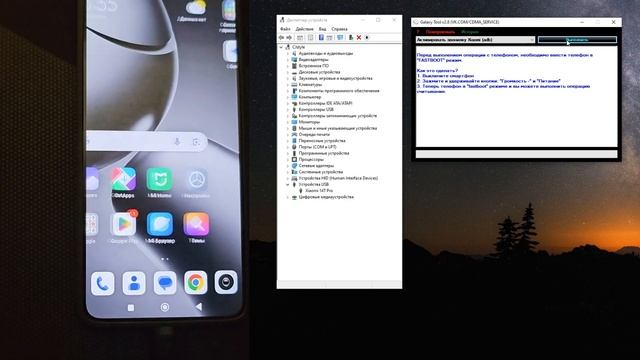Tap the Messages icon on the phone dock
The image size is (640, 360).
tap(165, 283)
